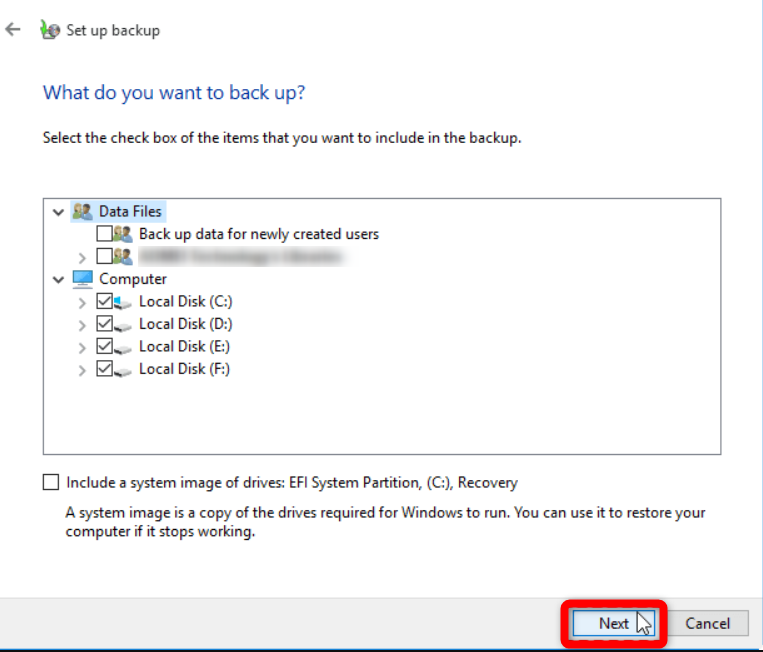This screenshot has width=763, height=652.
Task: Click the Local Disk (D:) drive icon
Action: coord(123,325)
